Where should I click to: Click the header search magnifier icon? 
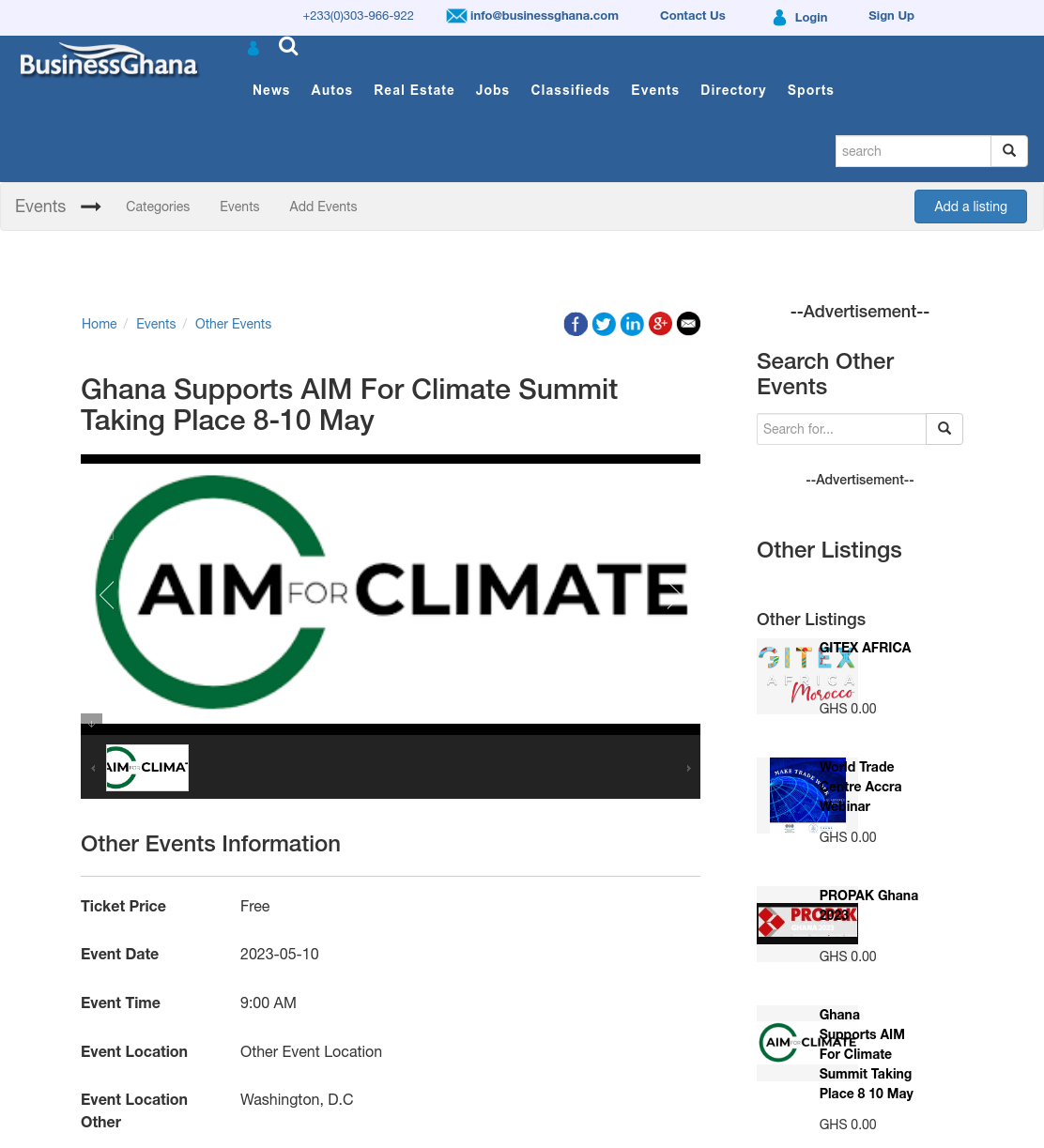[288, 46]
